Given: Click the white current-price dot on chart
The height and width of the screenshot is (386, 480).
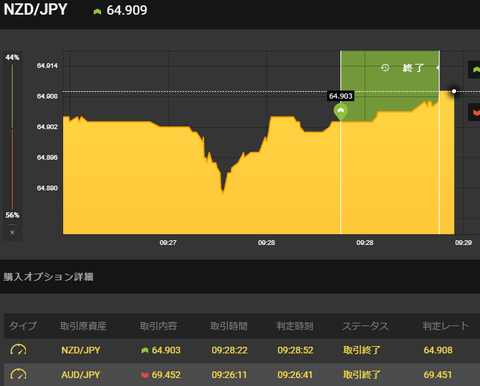Looking at the screenshot, I should [x=454, y=91].
